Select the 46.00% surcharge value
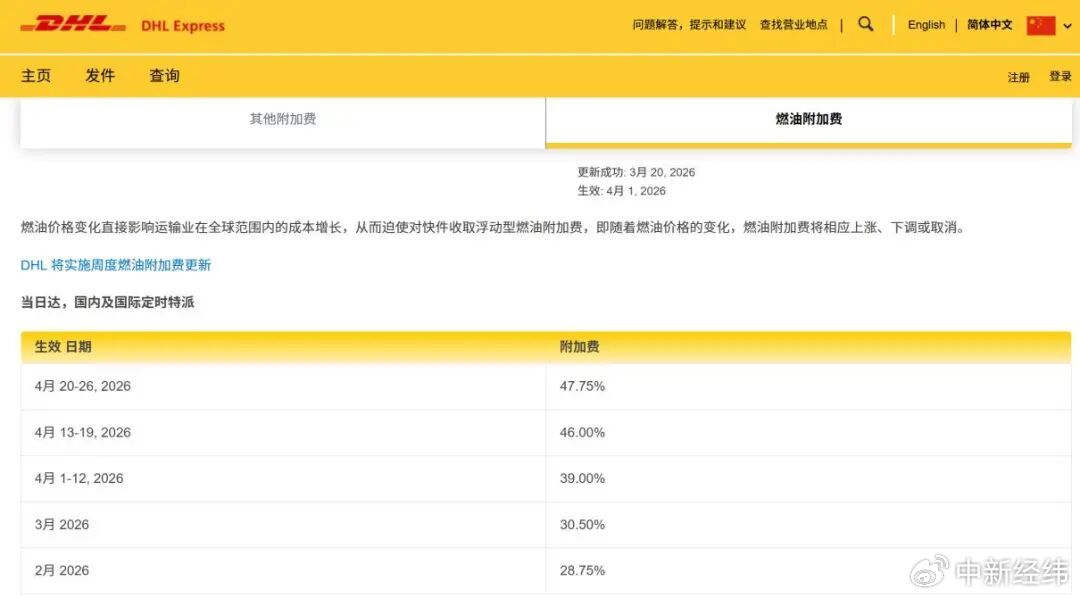1080x598 pixels. pos(582,433)
